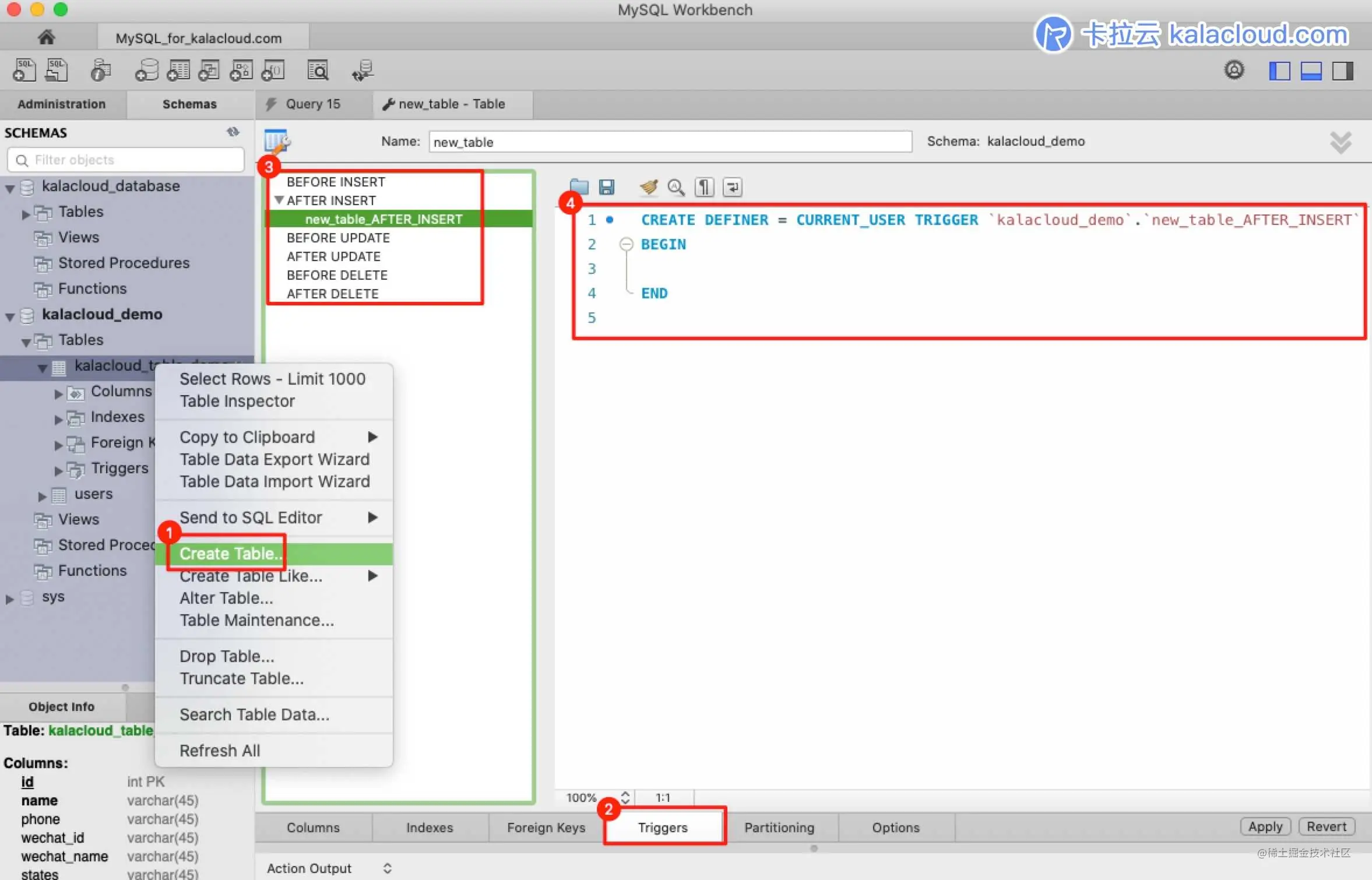
Task: Adjust the editor zoom percentage stepper
Action: click(625, 797)
